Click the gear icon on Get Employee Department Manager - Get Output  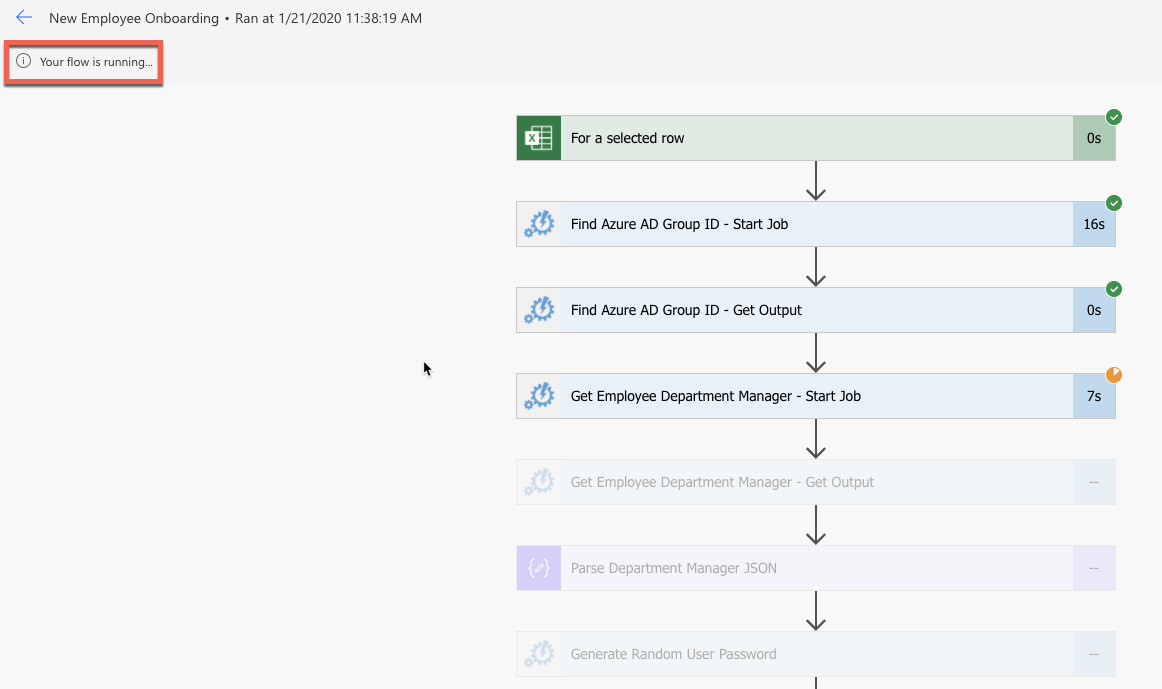coord(539,482)
